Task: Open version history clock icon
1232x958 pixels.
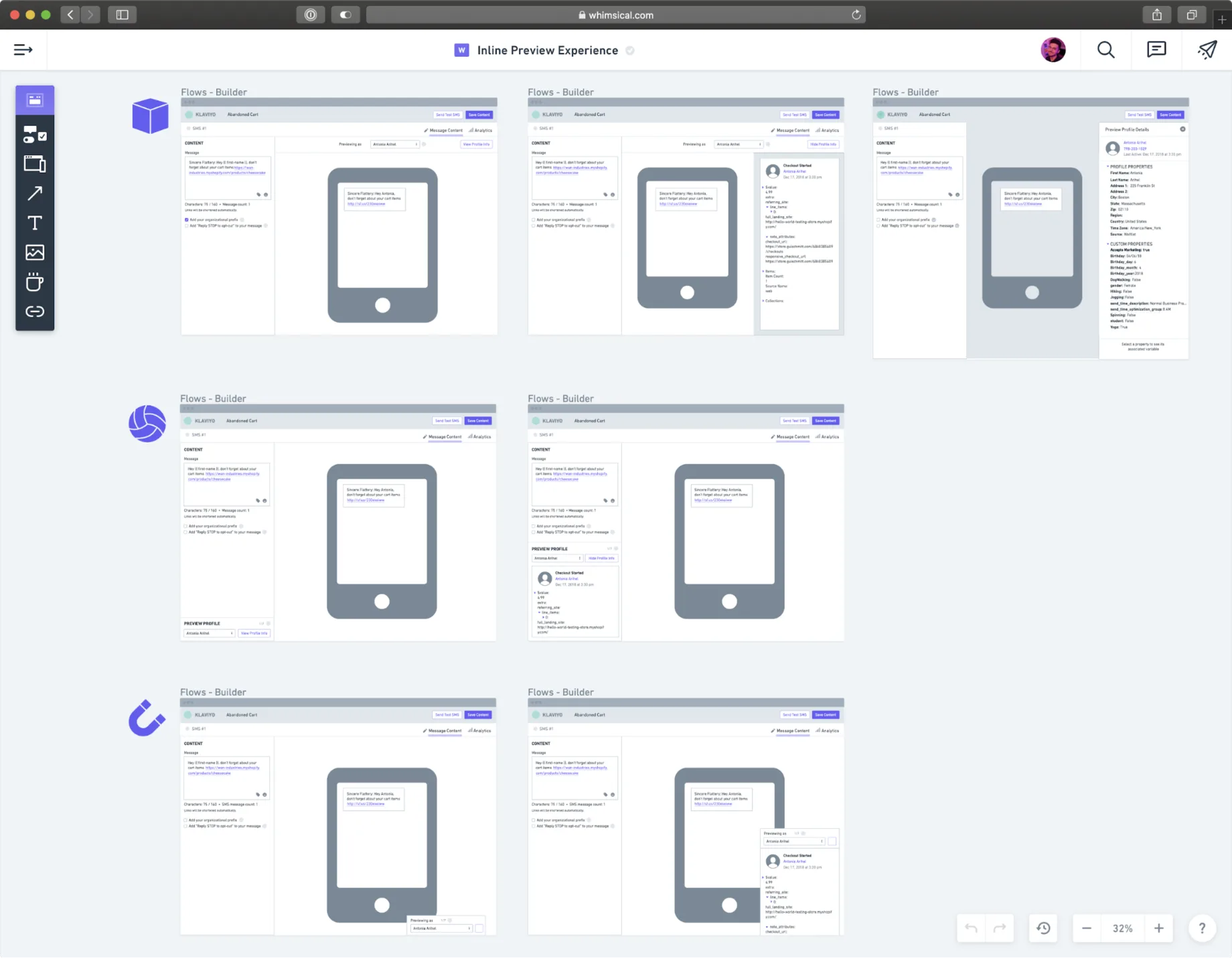Action: (x=1043, y=929)
